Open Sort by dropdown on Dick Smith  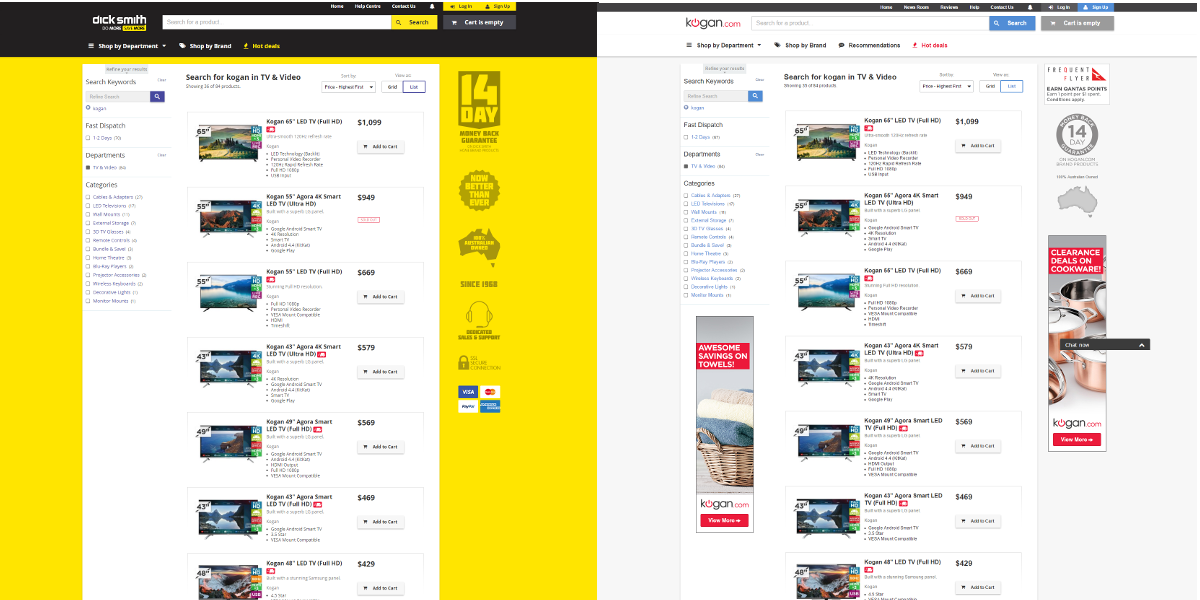coord(349,87)
